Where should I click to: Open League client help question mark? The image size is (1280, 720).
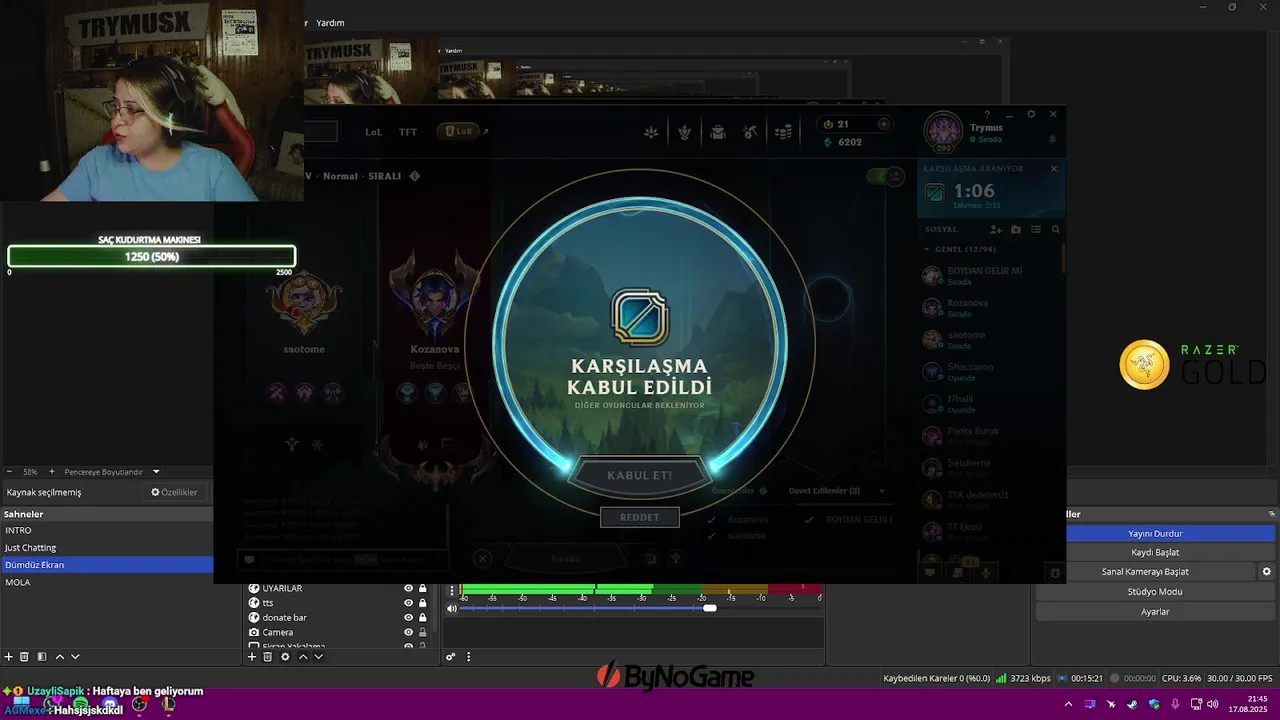coord(987,114)
